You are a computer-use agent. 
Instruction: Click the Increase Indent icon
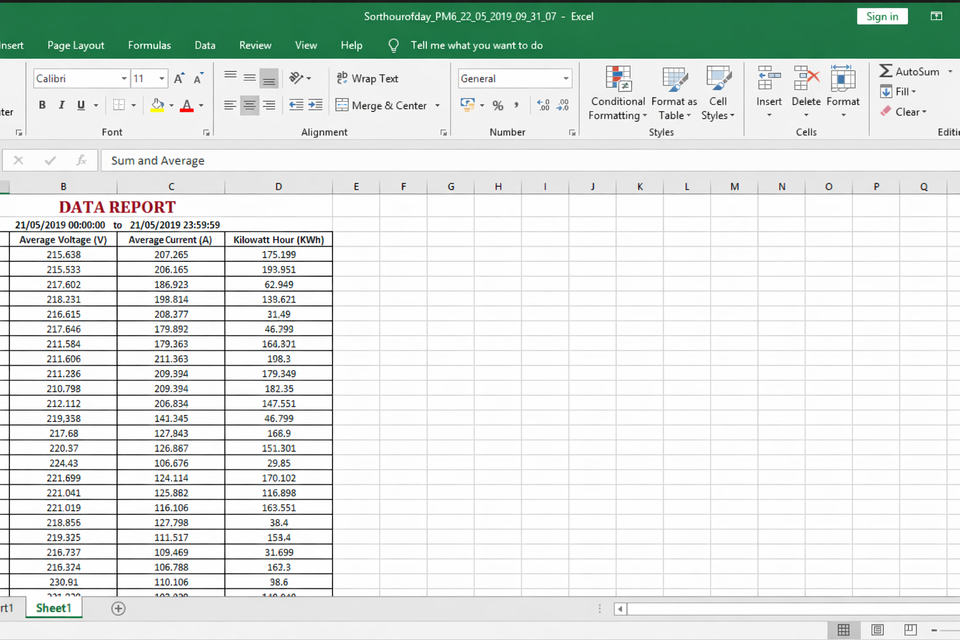pos(316,105)
